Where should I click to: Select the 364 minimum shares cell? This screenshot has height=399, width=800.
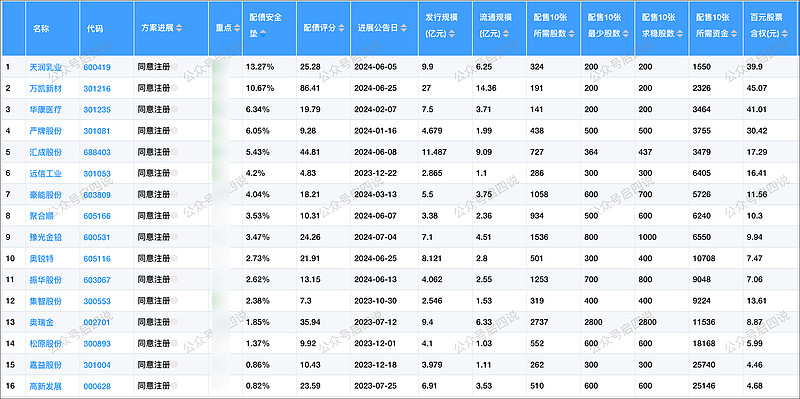pos(608,152)
